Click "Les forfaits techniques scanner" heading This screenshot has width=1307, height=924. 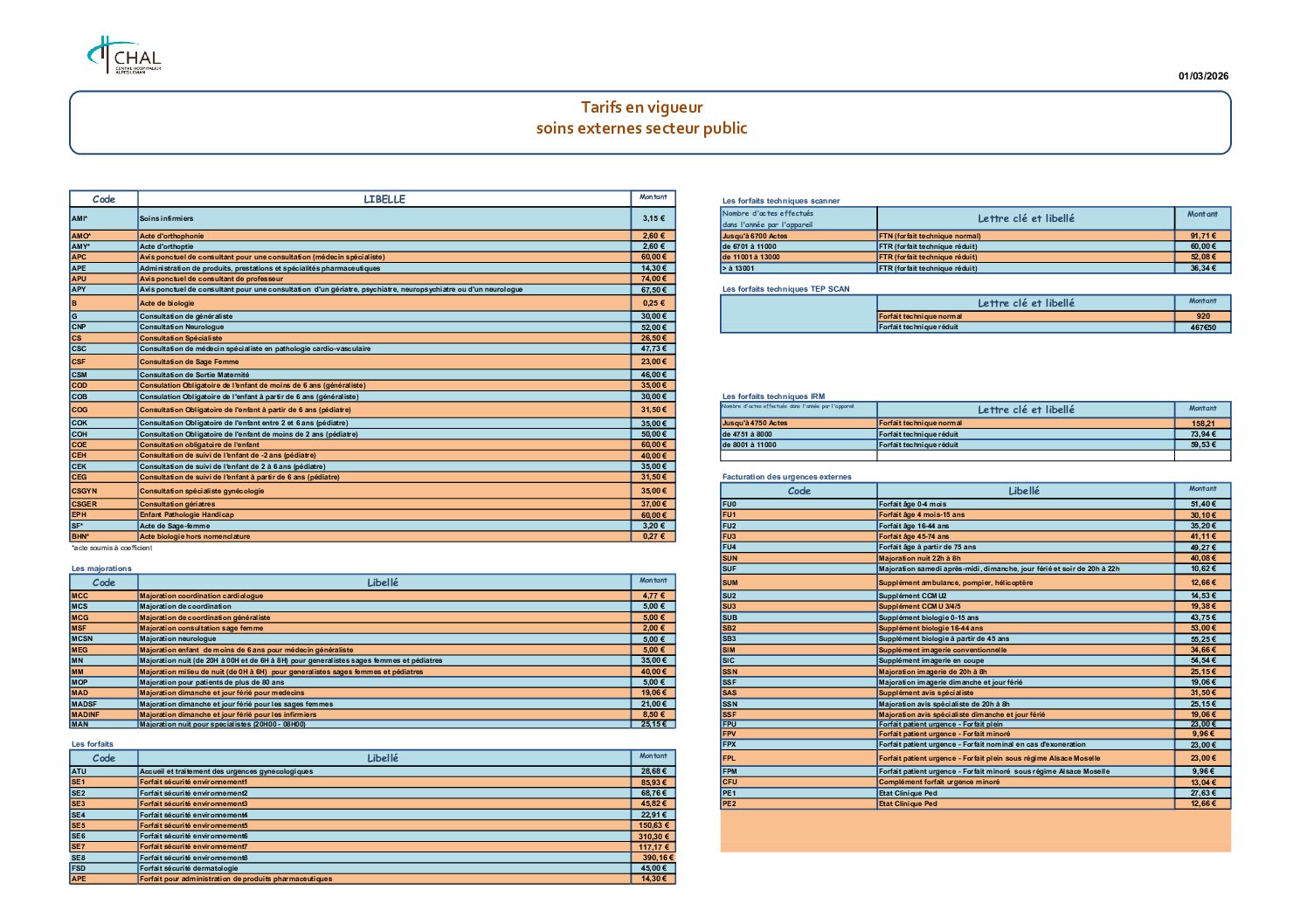click(x=780, y=201)
